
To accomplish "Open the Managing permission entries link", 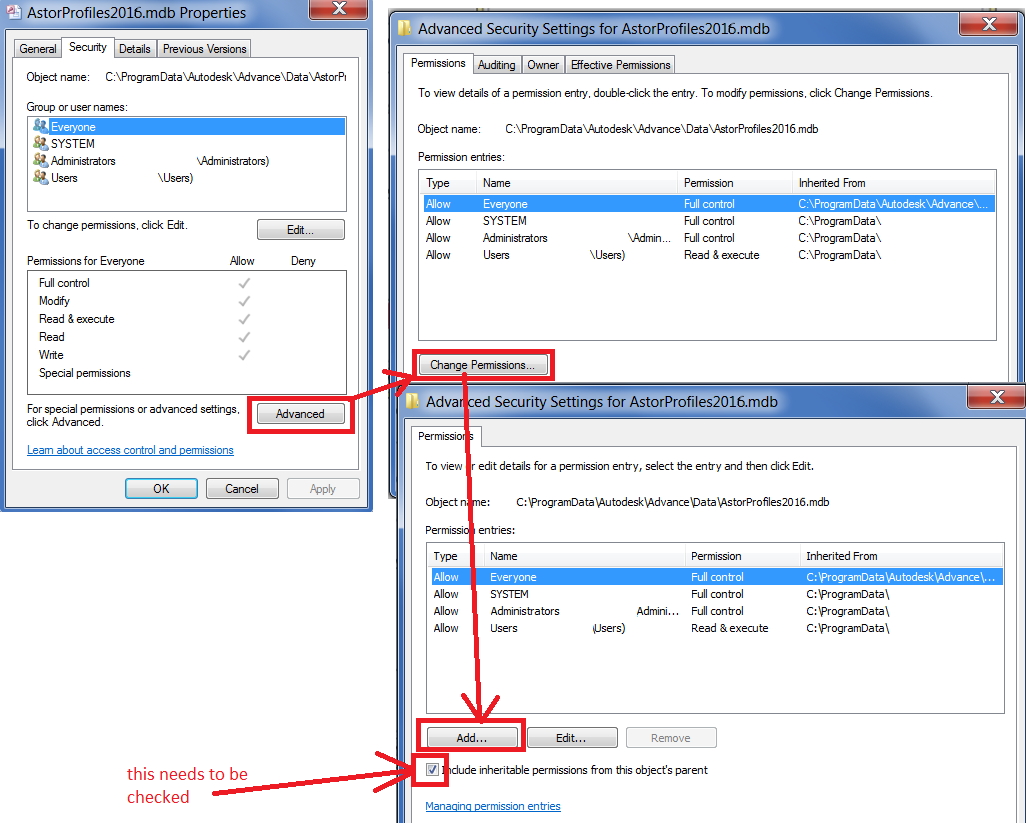I will pyautogui.click(x=493, y=805).
